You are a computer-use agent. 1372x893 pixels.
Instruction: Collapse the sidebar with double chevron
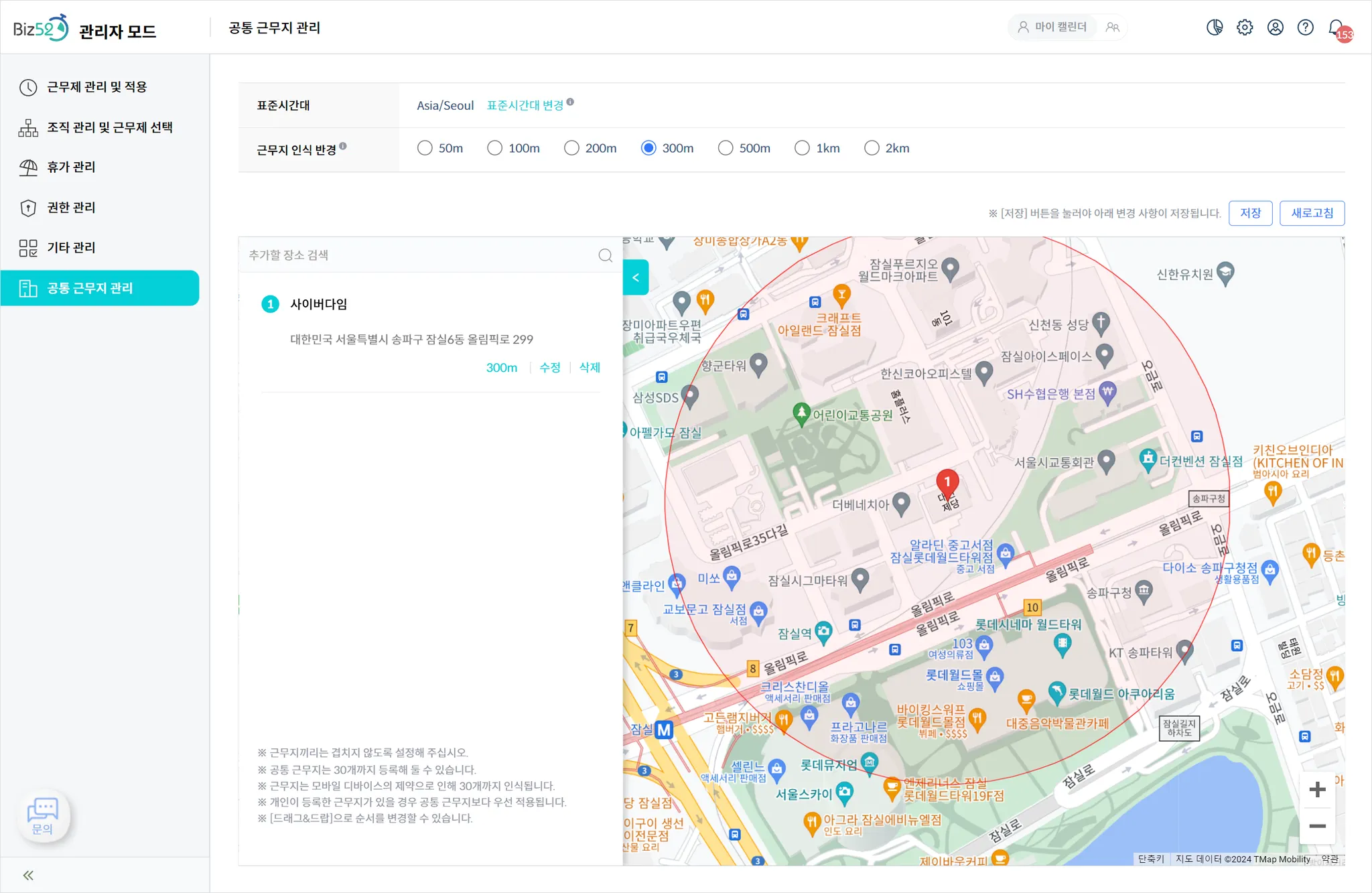(x=28, y=875)
